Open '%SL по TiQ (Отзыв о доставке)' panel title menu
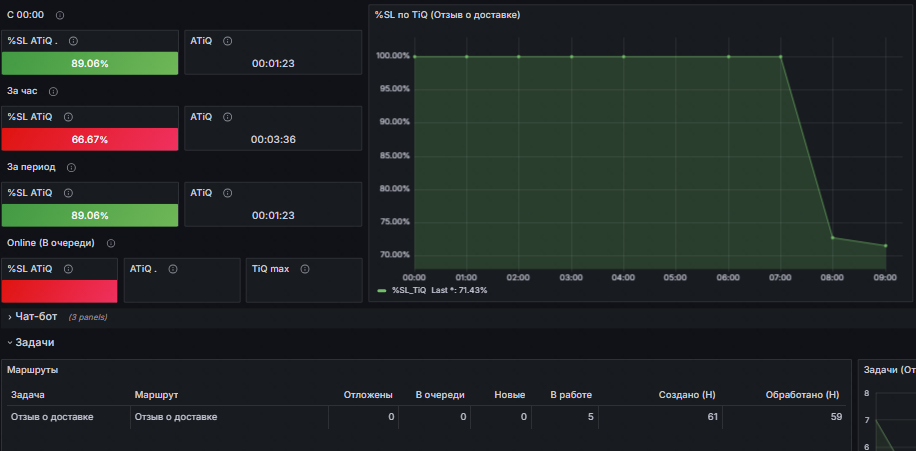This screenshot has width=916, height=451. click(447, 15)
